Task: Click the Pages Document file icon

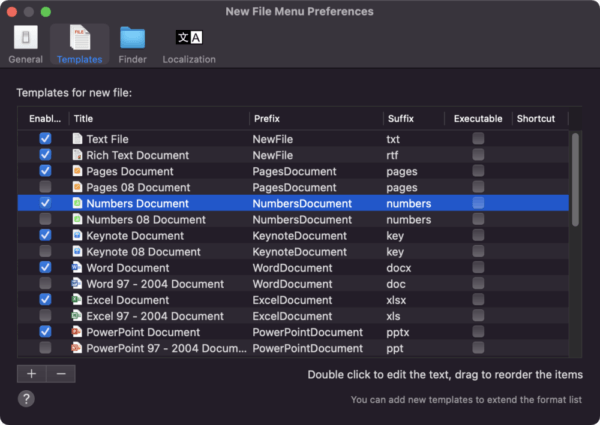Action: (77, 171)
